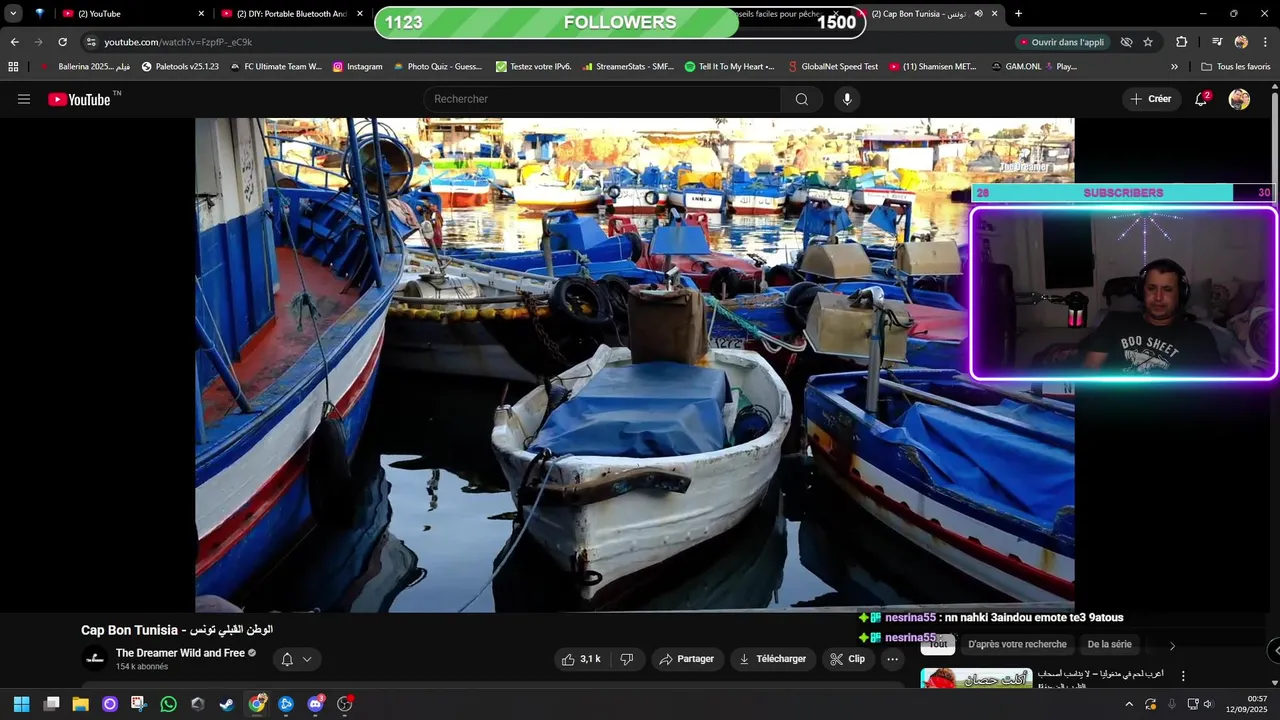This screenshot has width=1280, height=720.
Task: Open the StreamerStats bookmark
Action: coord(627,67)
